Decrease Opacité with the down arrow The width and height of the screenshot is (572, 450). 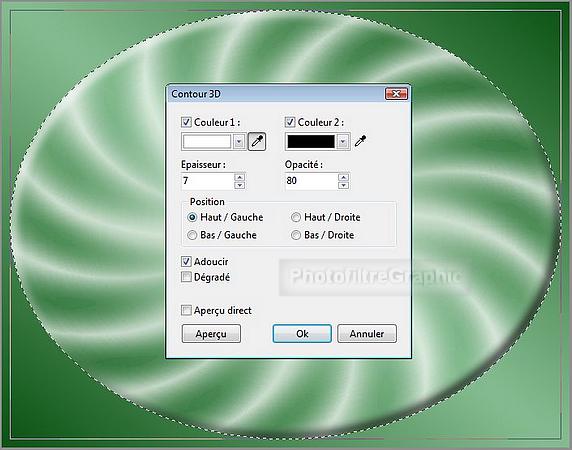(x=343, y=185)
